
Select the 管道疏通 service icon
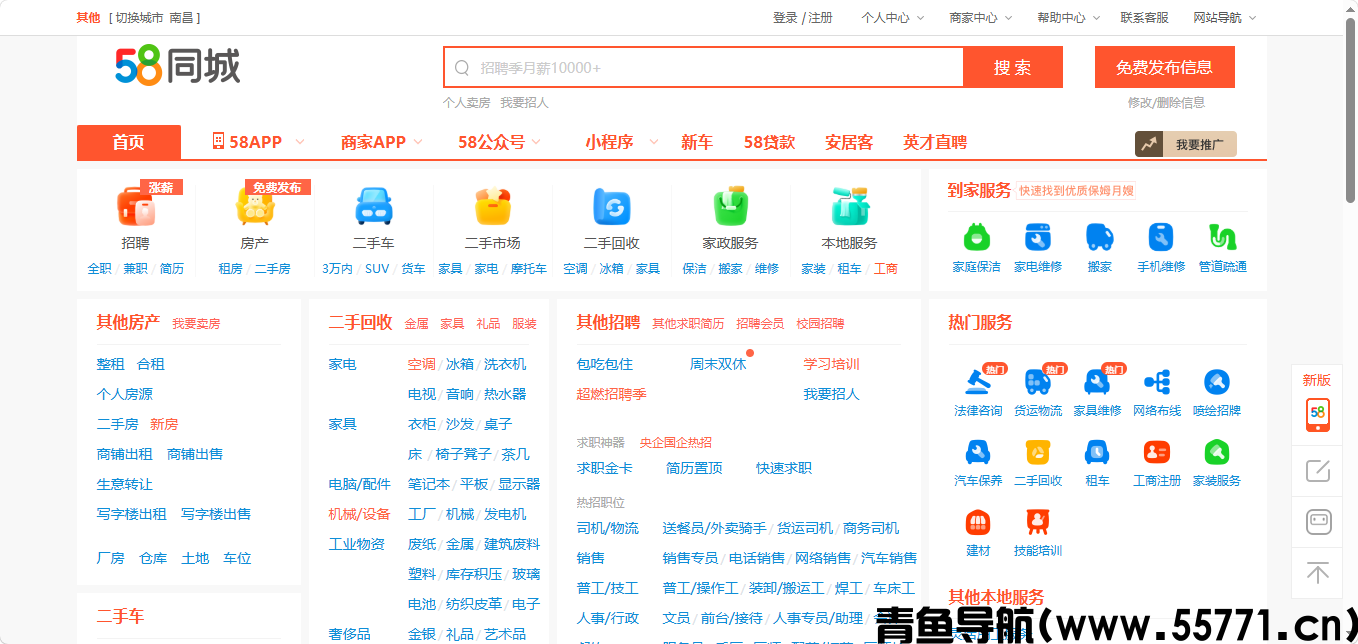tap(1222, 237)
